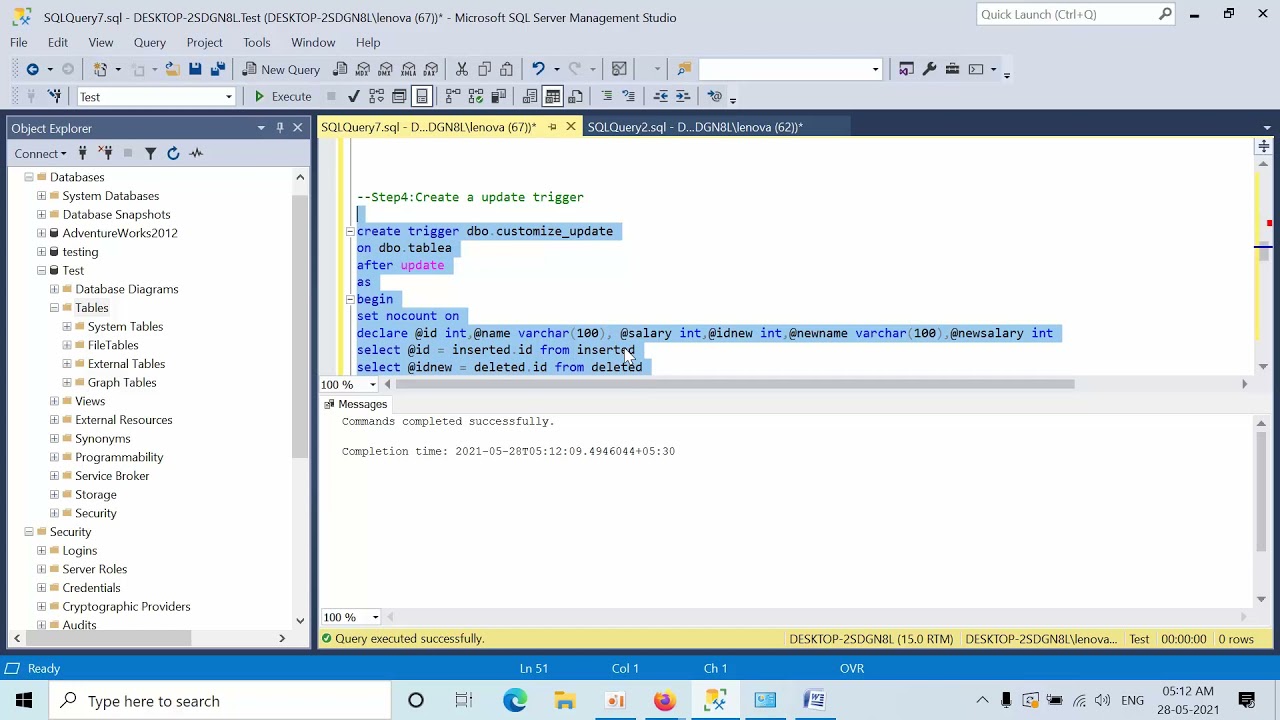Open the Toolbox briefcase icon
Image resolution: width=1280 pixels, height=720 pixels.
pos(952,69)
